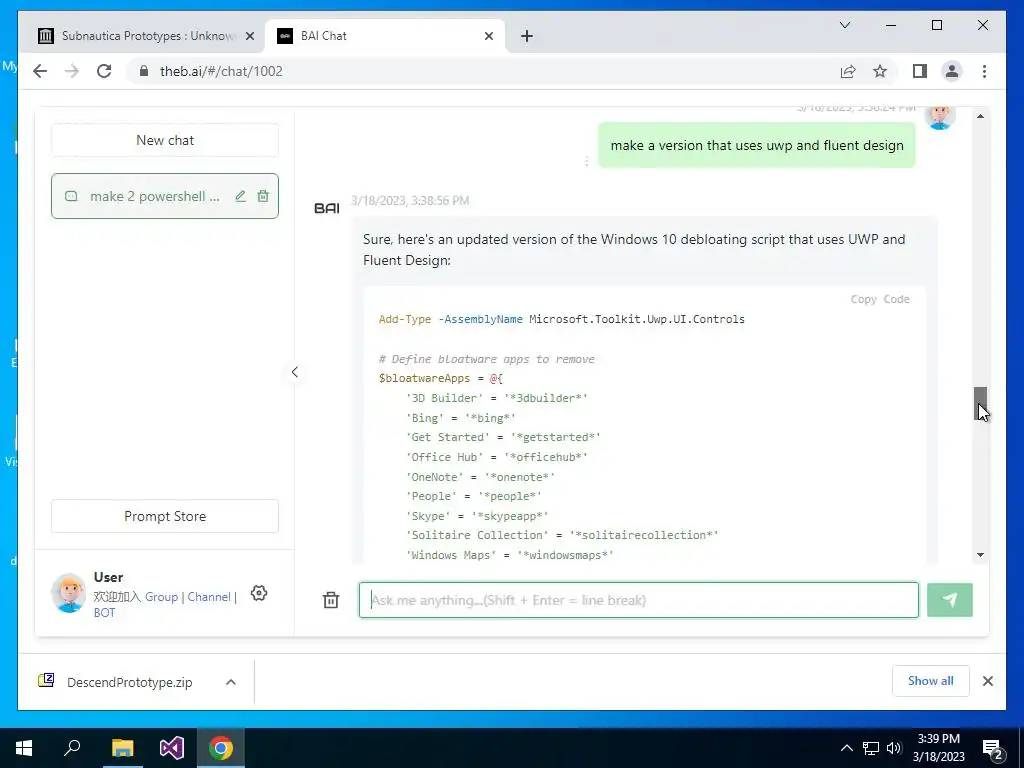Delete the powershell chat entry
Screen dimensions: 1024x768
(263, 196)
